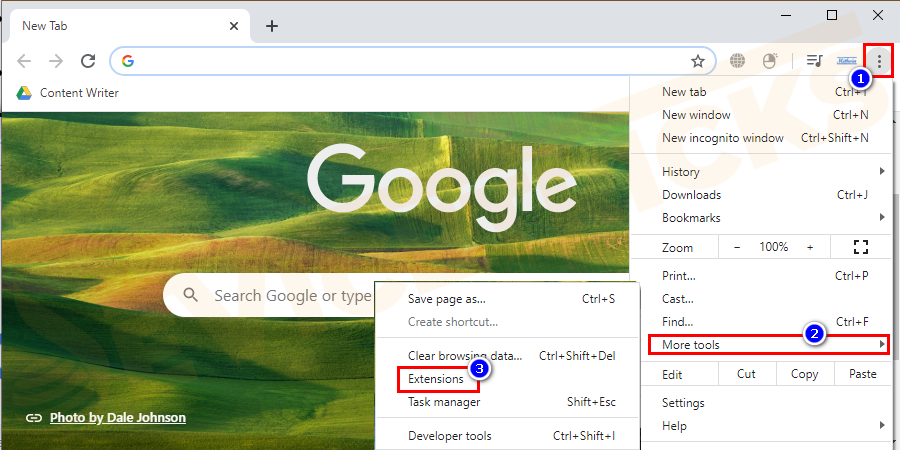Click the profile avatar next to the menu
The image size is (900, 450).
847,60
